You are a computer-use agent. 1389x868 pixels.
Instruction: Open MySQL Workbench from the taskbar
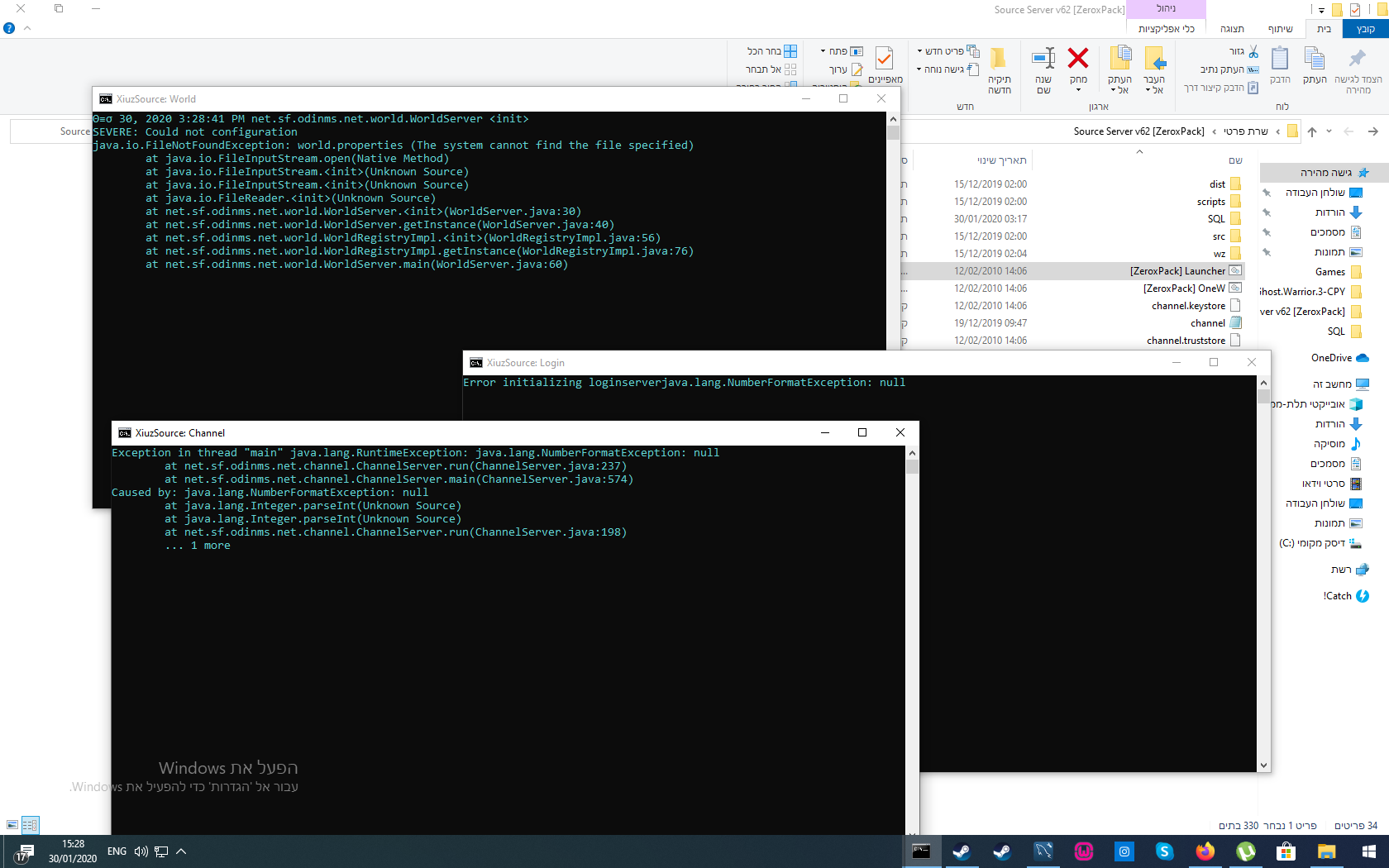pyautogui.click(x=1043, y=851)
